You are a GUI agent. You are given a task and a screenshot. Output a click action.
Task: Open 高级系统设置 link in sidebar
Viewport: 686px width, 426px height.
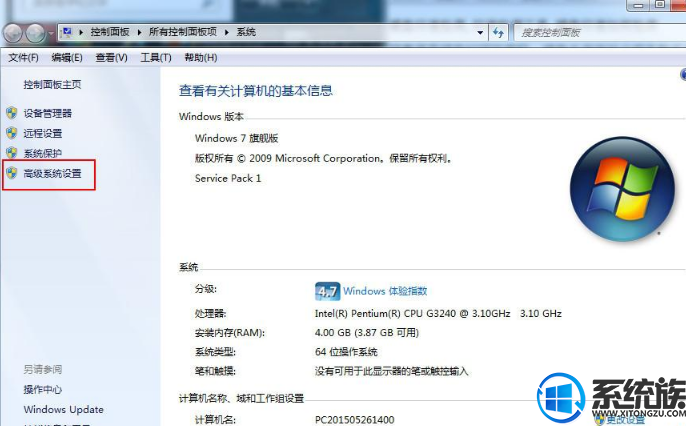tap(52, 174)
